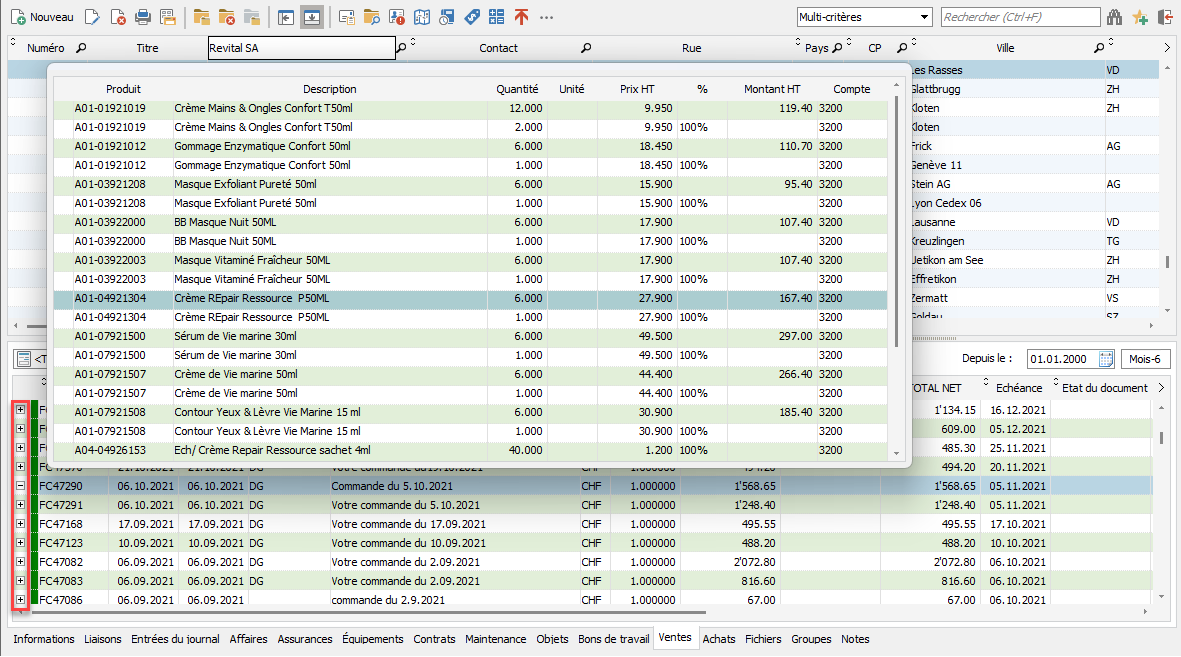Click the form with clipboard icon
1181x657 pixels.
pos(346,17)
